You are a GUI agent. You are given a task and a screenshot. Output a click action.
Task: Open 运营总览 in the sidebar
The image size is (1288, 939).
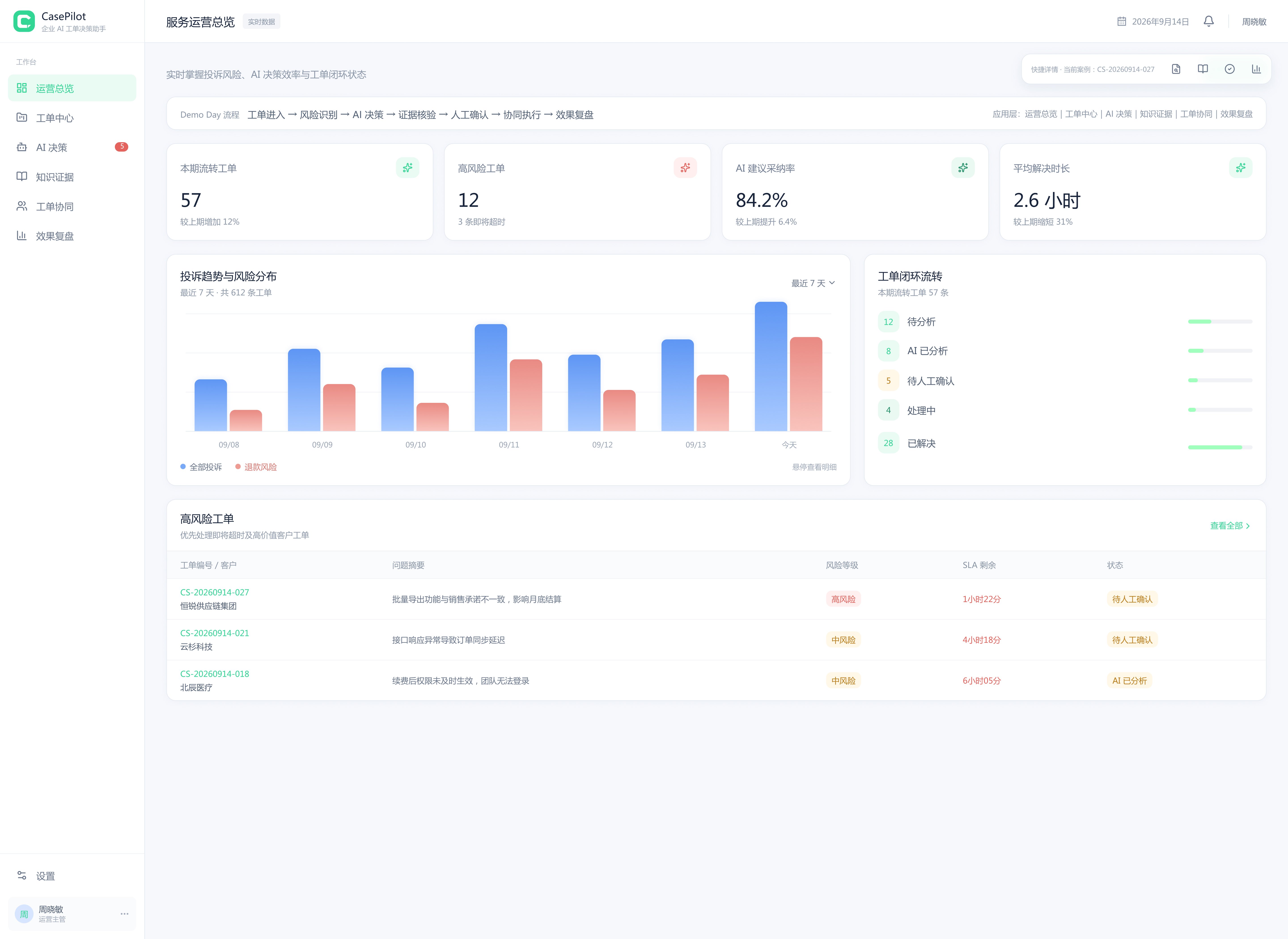(x=72, y=88)
